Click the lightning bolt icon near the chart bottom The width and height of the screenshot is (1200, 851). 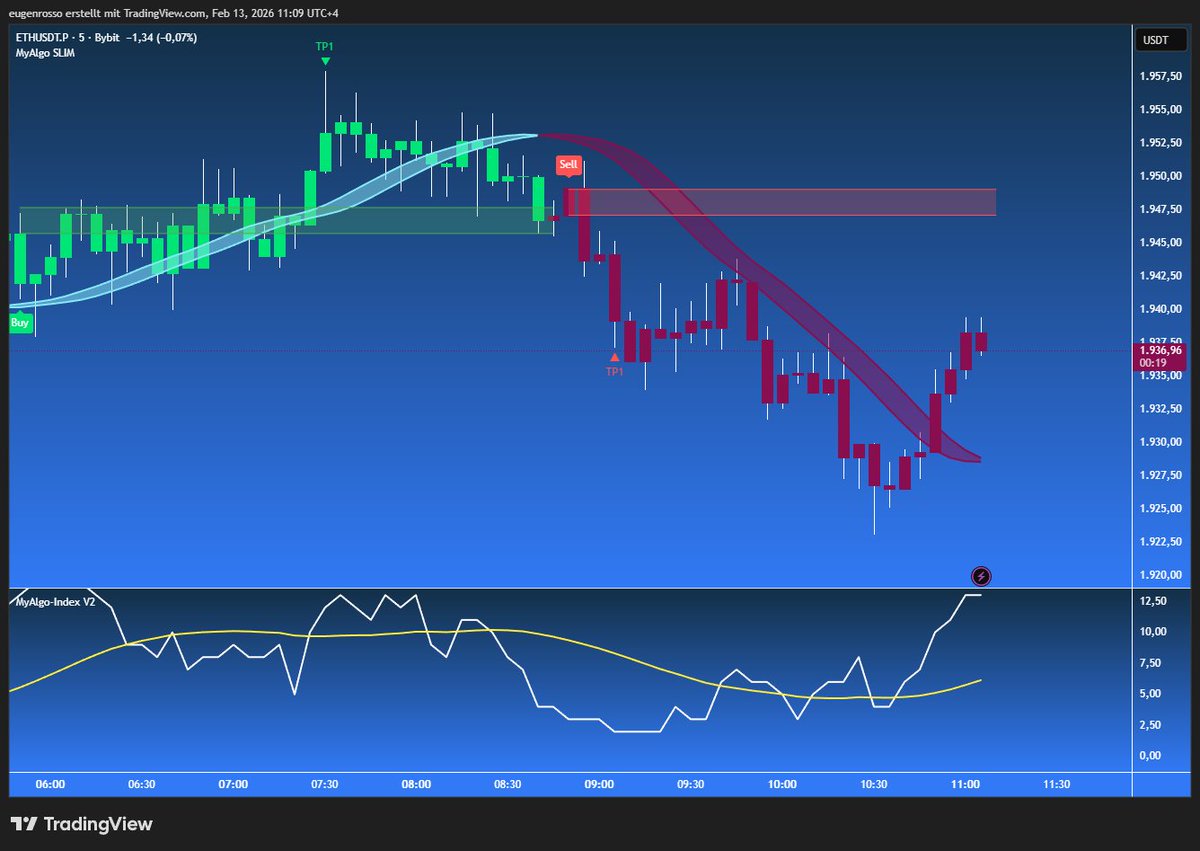[982, 576]
